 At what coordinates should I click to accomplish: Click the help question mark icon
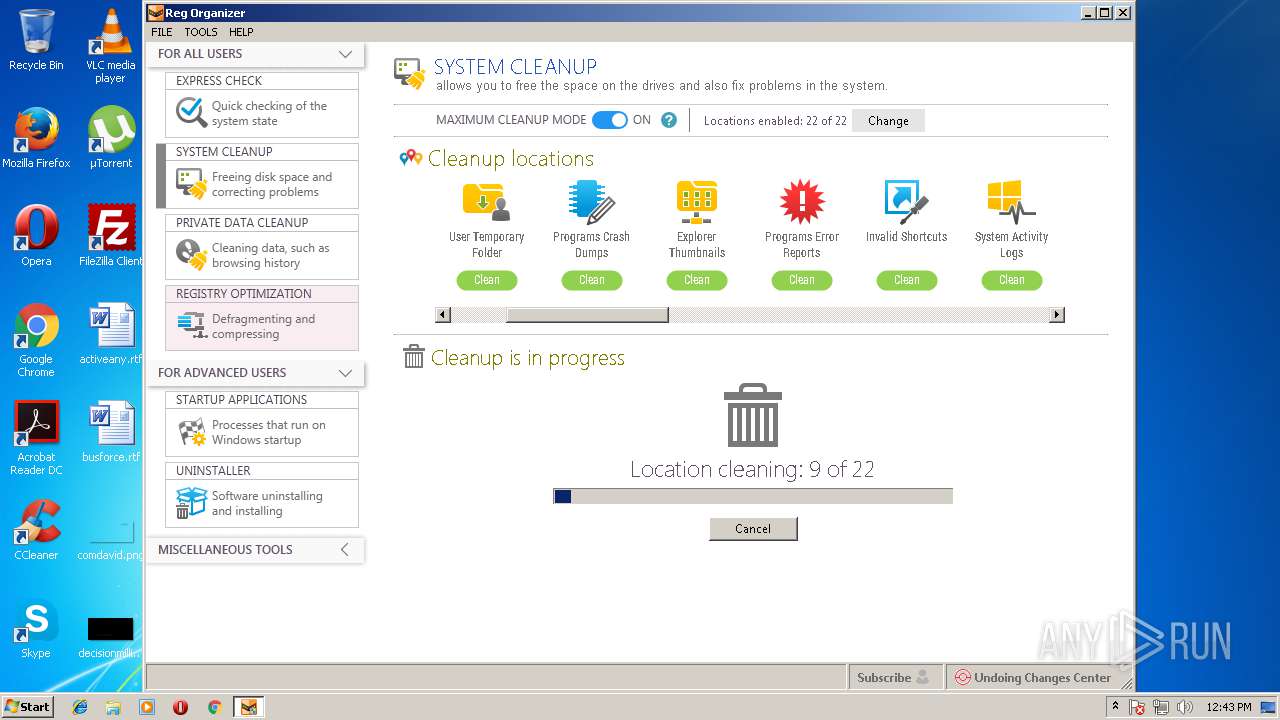[x=669, y=120]
